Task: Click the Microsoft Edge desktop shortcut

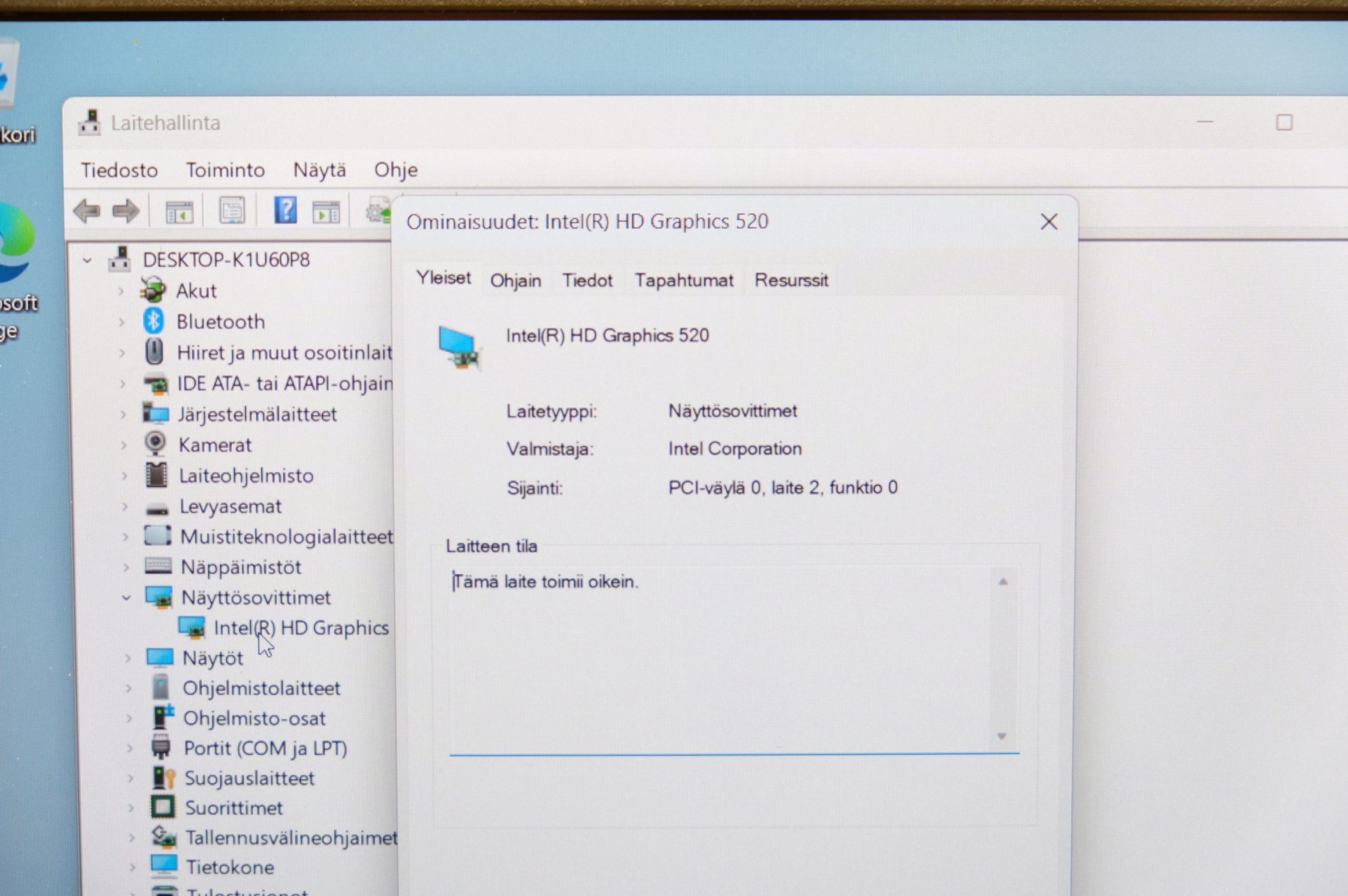Action: (17, 268)
